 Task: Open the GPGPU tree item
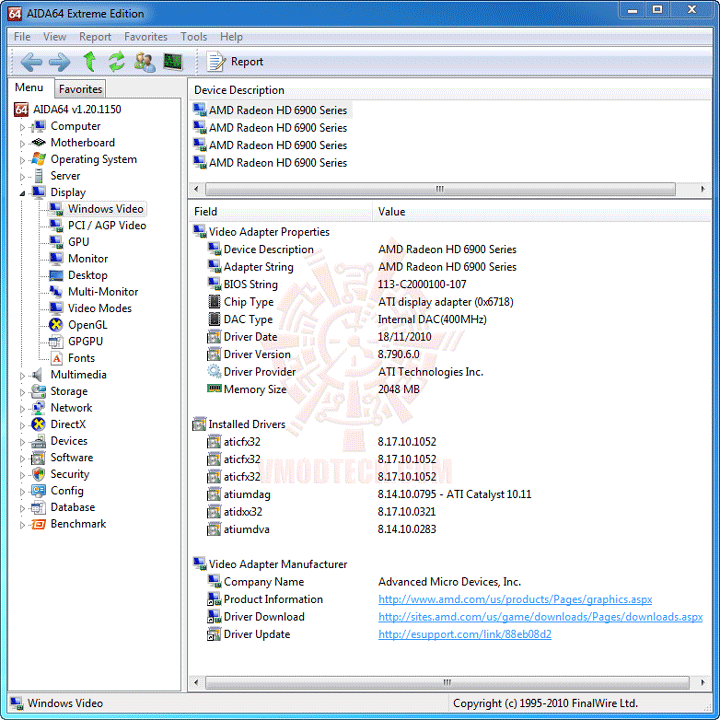[76, 341]
